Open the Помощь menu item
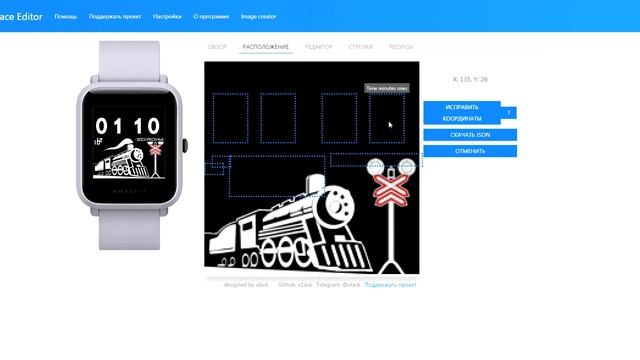640x360 pixels. (x=65, y=17)
